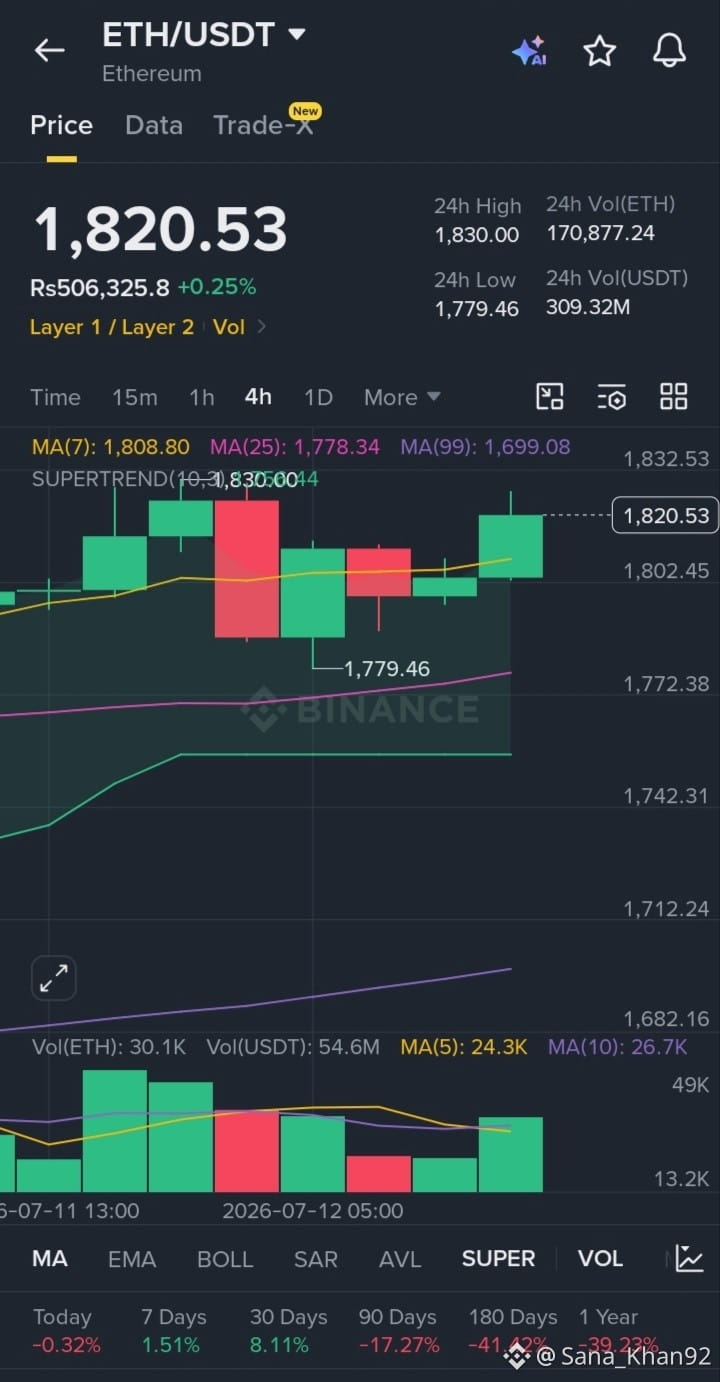Click the 7 Days 1.51% performance

(x=174, y=1331)
